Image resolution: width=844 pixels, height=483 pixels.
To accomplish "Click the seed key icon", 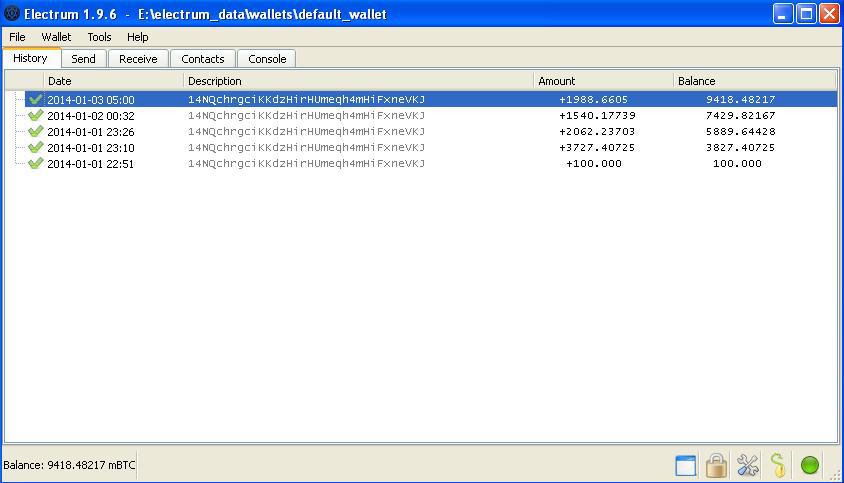I will point(778,465).
